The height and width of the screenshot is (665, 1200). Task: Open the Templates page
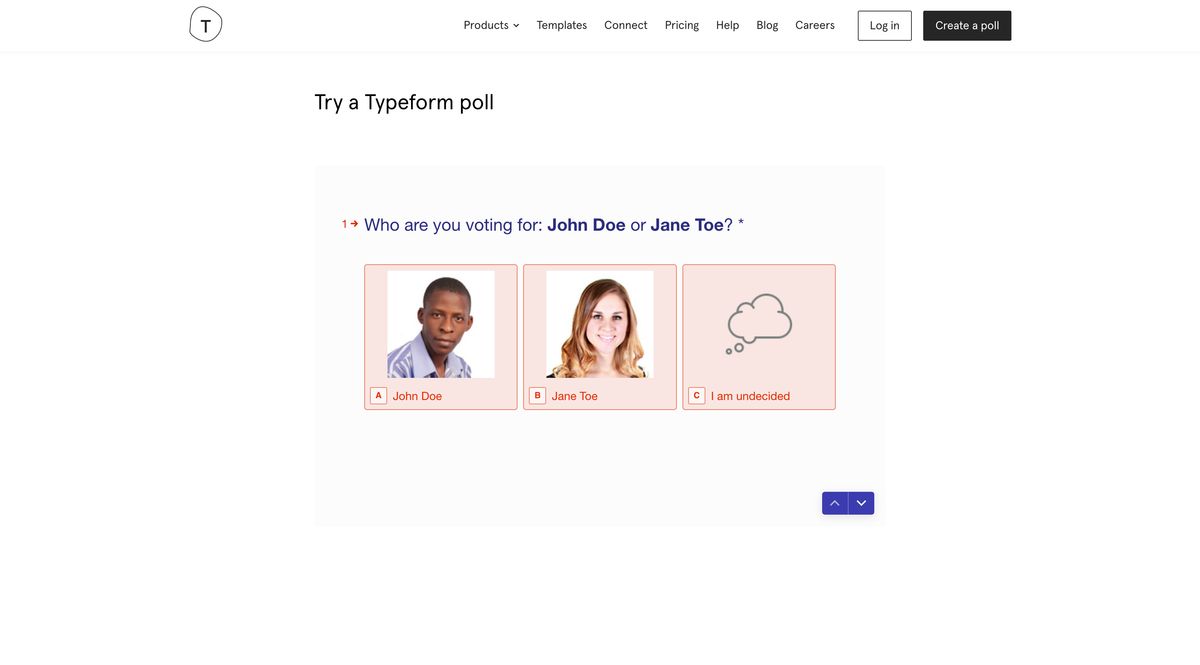point(562,22)
